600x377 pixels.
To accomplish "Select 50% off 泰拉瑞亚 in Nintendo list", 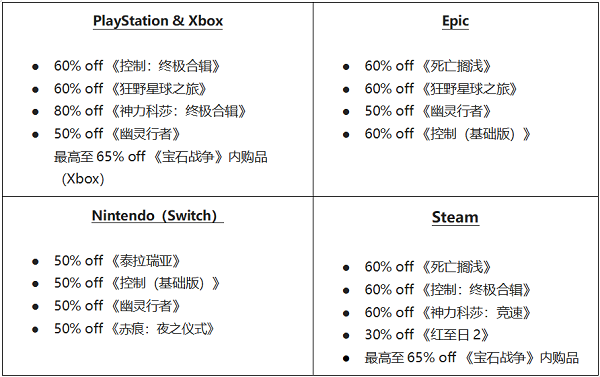I will [x=117, y=261].
